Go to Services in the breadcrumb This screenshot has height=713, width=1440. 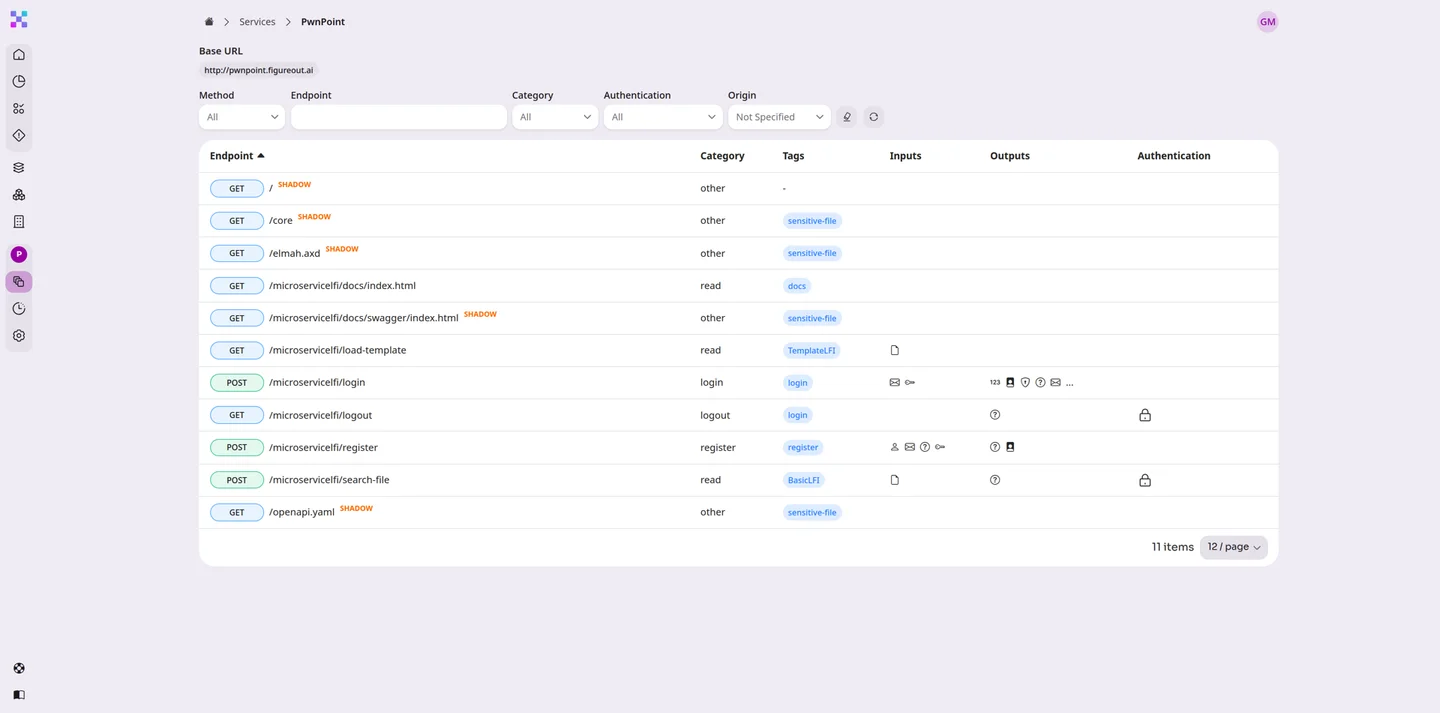[x=257, y=22]
